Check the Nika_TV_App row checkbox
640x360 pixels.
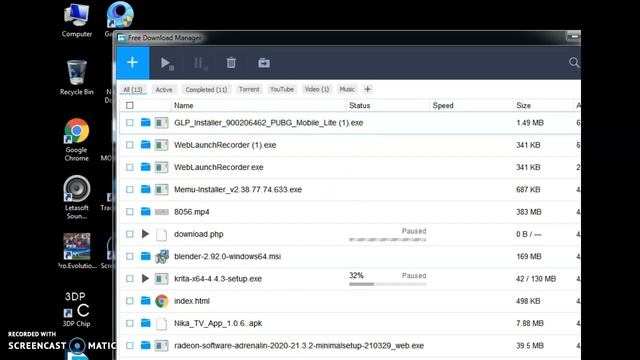(130, 323)
